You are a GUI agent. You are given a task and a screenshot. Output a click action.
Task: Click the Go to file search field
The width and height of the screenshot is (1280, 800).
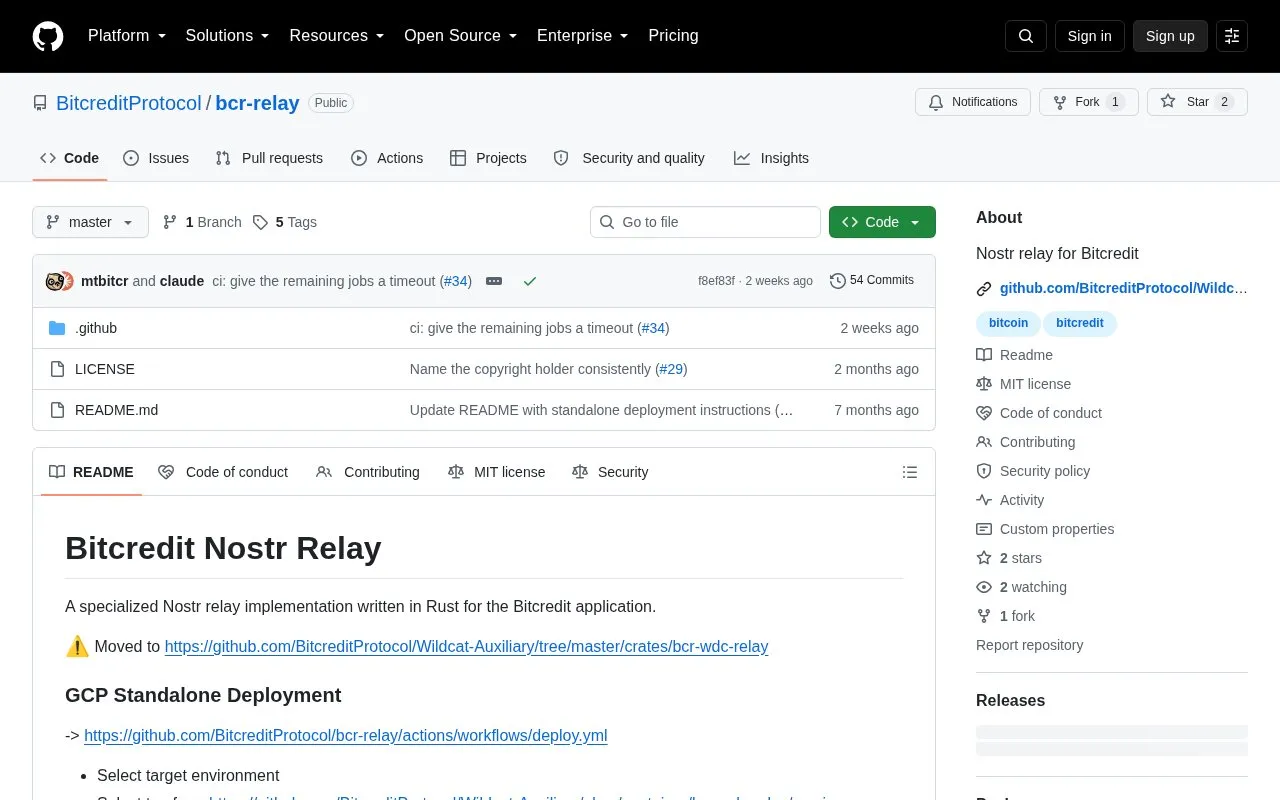click(x=705, y=222)
